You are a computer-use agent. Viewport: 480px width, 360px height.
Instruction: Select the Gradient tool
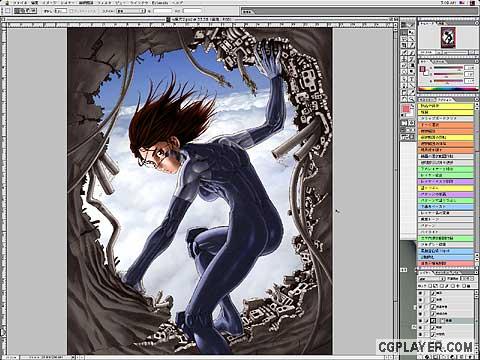click(411, 65)
